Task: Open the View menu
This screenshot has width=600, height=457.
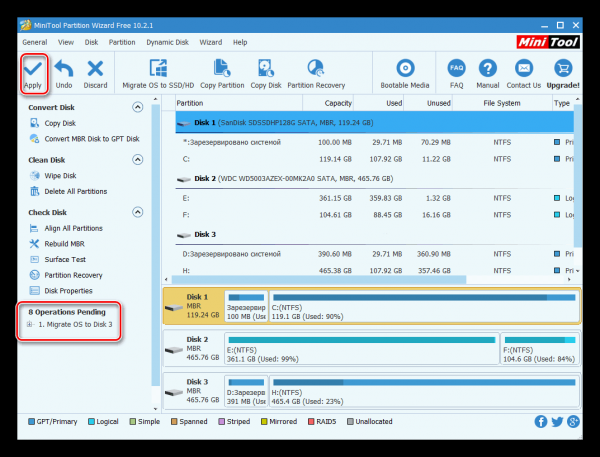Action: pos(66,42)
